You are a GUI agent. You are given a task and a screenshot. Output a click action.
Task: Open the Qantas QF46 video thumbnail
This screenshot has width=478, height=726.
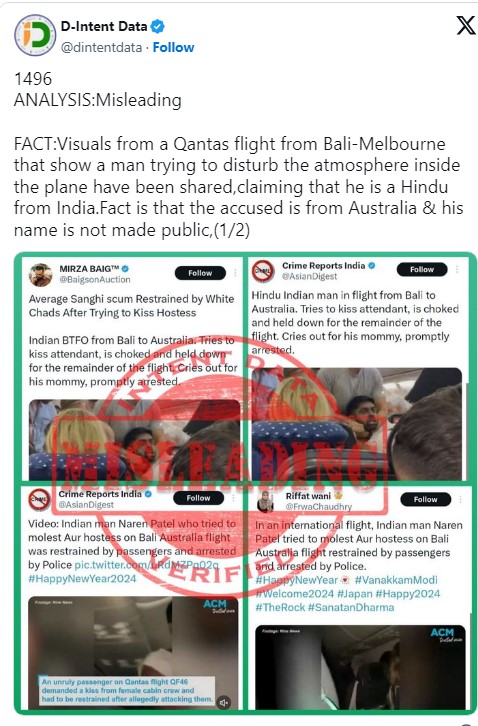coord(134,653)
